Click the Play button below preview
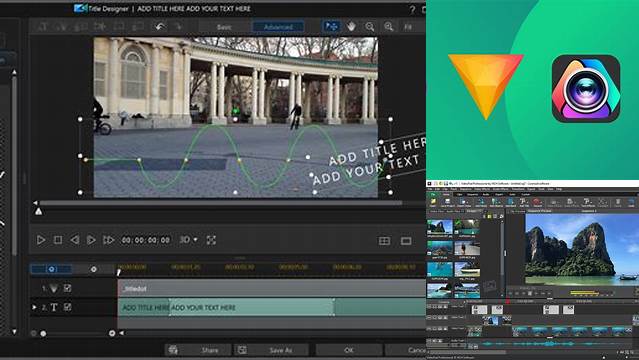Viewport: 639px width, 360px height. pos(41,240)
